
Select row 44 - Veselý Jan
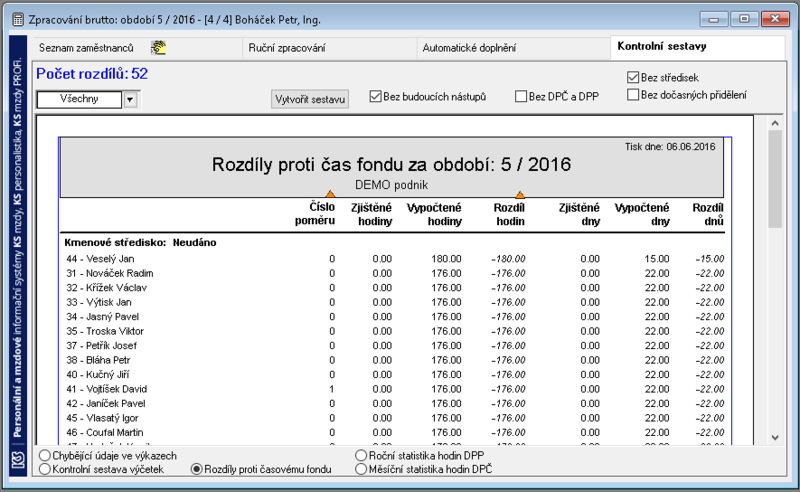pos(394,259)
